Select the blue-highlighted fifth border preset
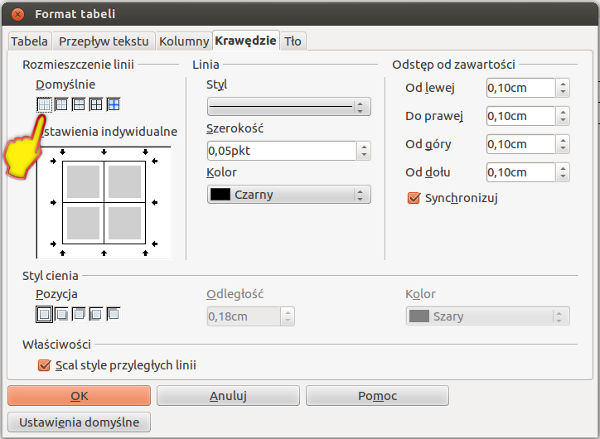 tap(113, 103)
